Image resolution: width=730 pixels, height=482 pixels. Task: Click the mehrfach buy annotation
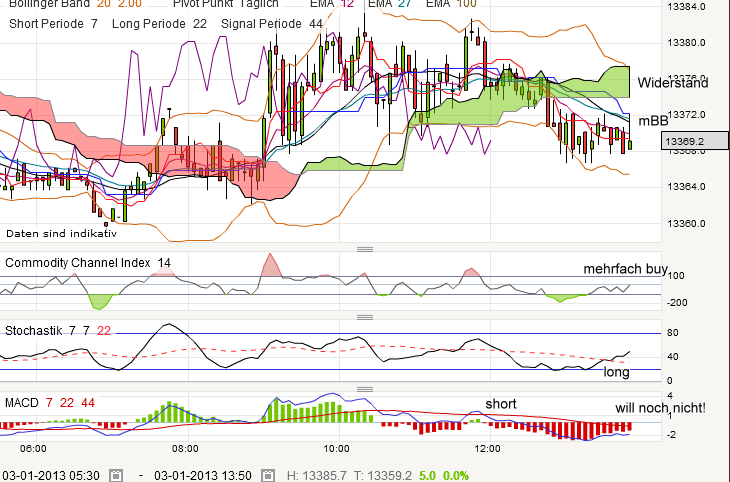coord(625,269)
